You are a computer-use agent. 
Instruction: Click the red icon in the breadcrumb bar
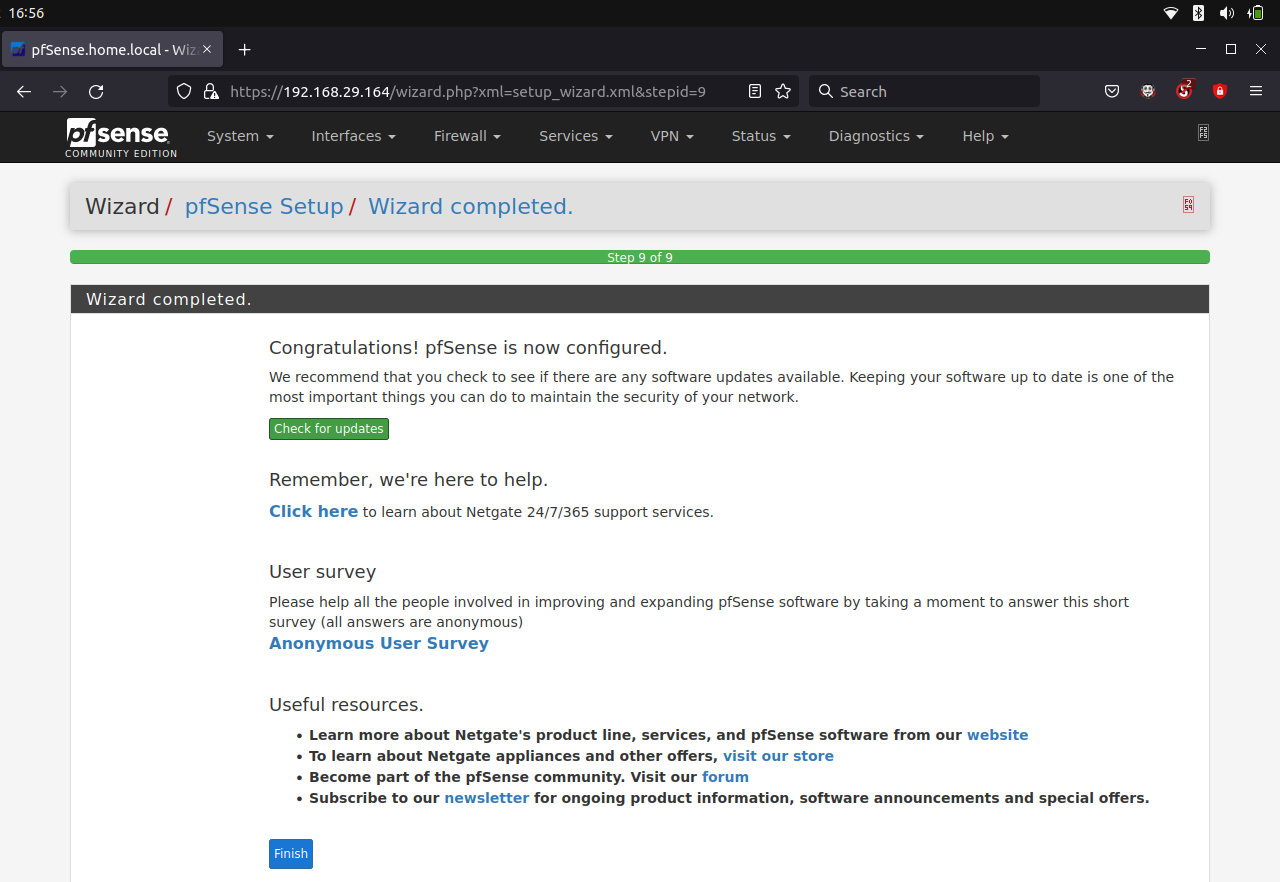(x=1188, y=204)
